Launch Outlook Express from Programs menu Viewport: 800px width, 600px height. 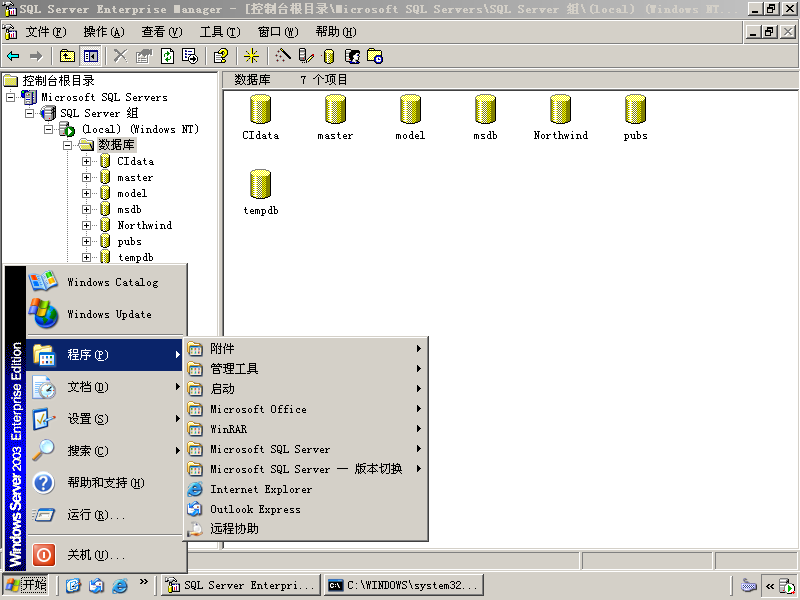point(305,509)
